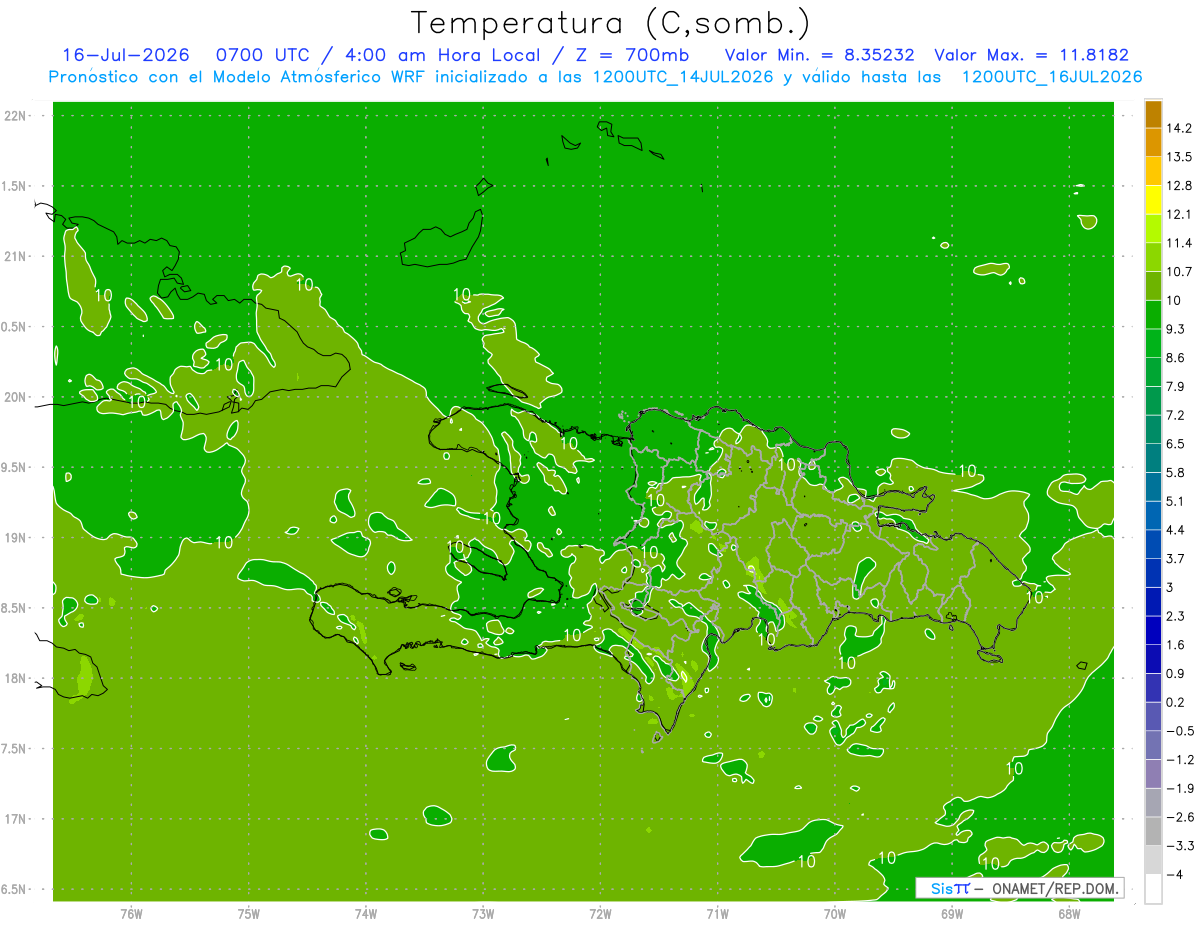Screen dimensions: 1200x927
Task: Click the '-0.5' colorbar value
Action: [x=1179, y=731]
